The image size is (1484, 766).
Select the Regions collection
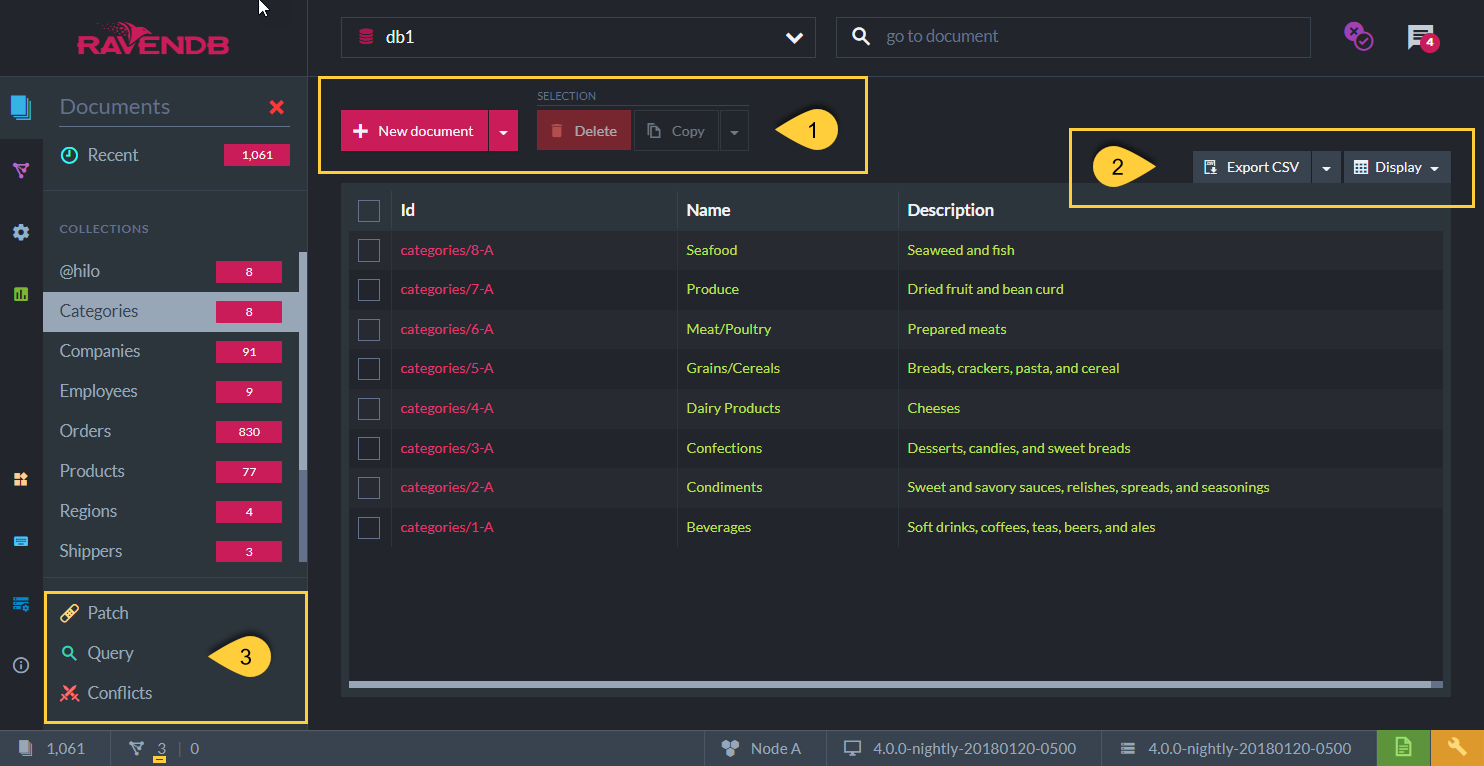pos(171,511)
